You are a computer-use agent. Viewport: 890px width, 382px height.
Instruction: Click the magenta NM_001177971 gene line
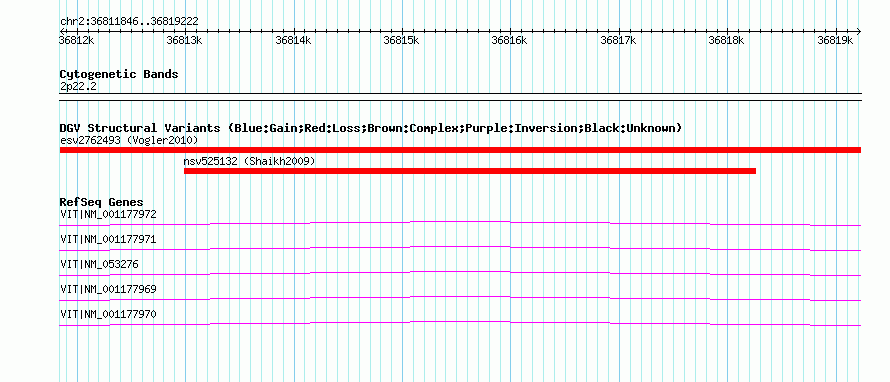pos(460,248)
